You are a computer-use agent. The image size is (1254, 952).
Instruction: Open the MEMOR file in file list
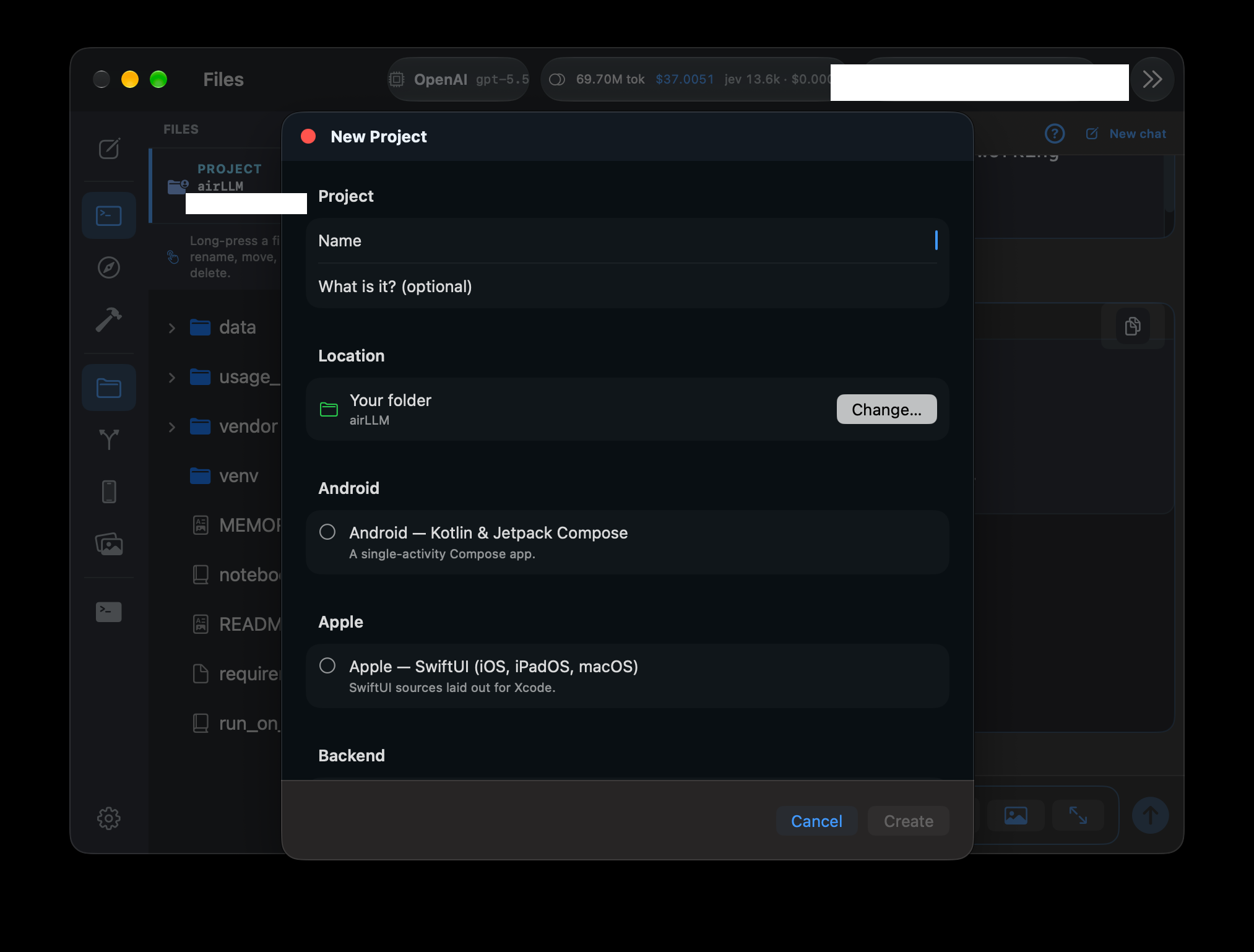point(236,525)
